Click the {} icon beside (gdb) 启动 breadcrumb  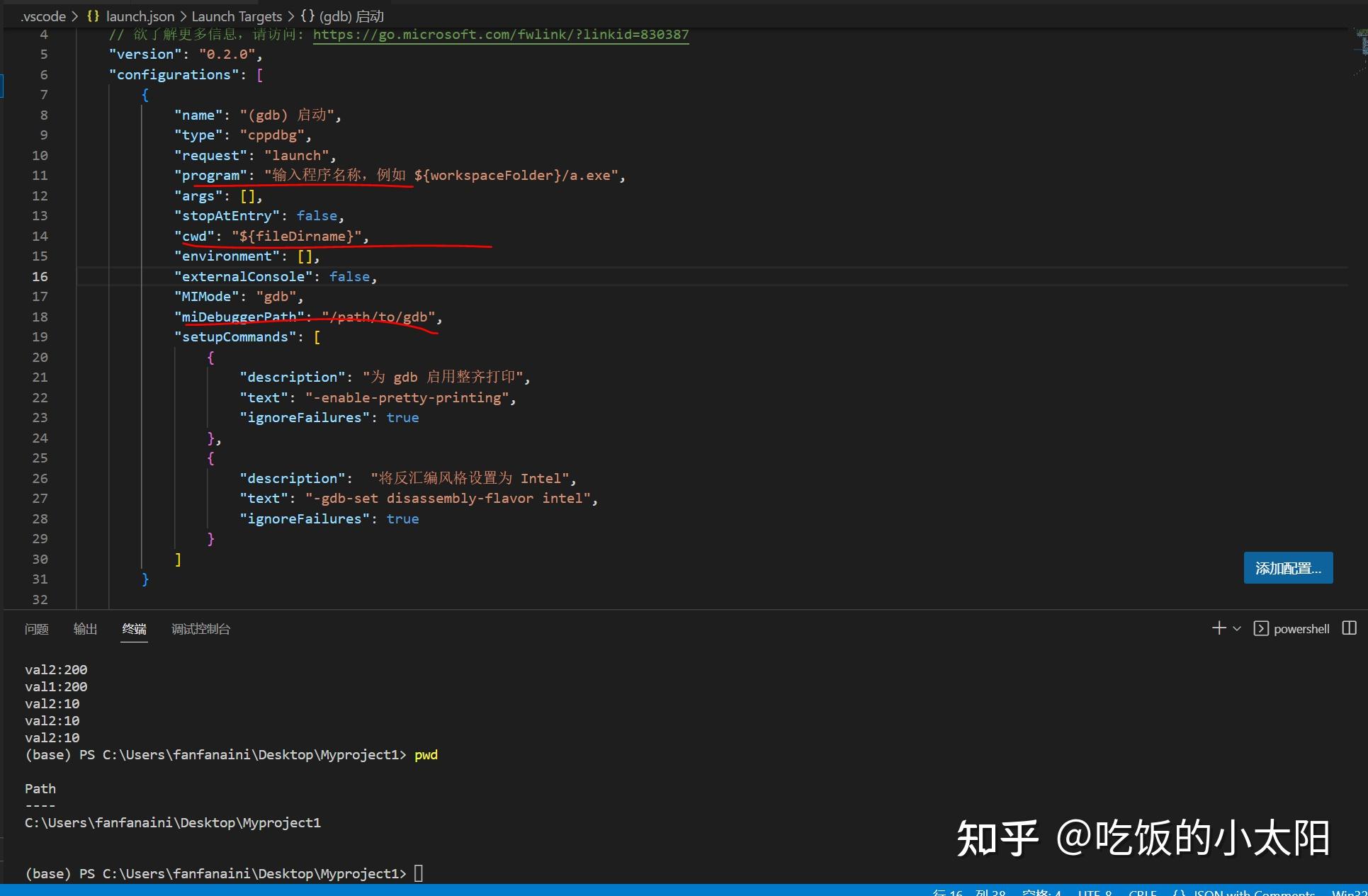point(306,16)
